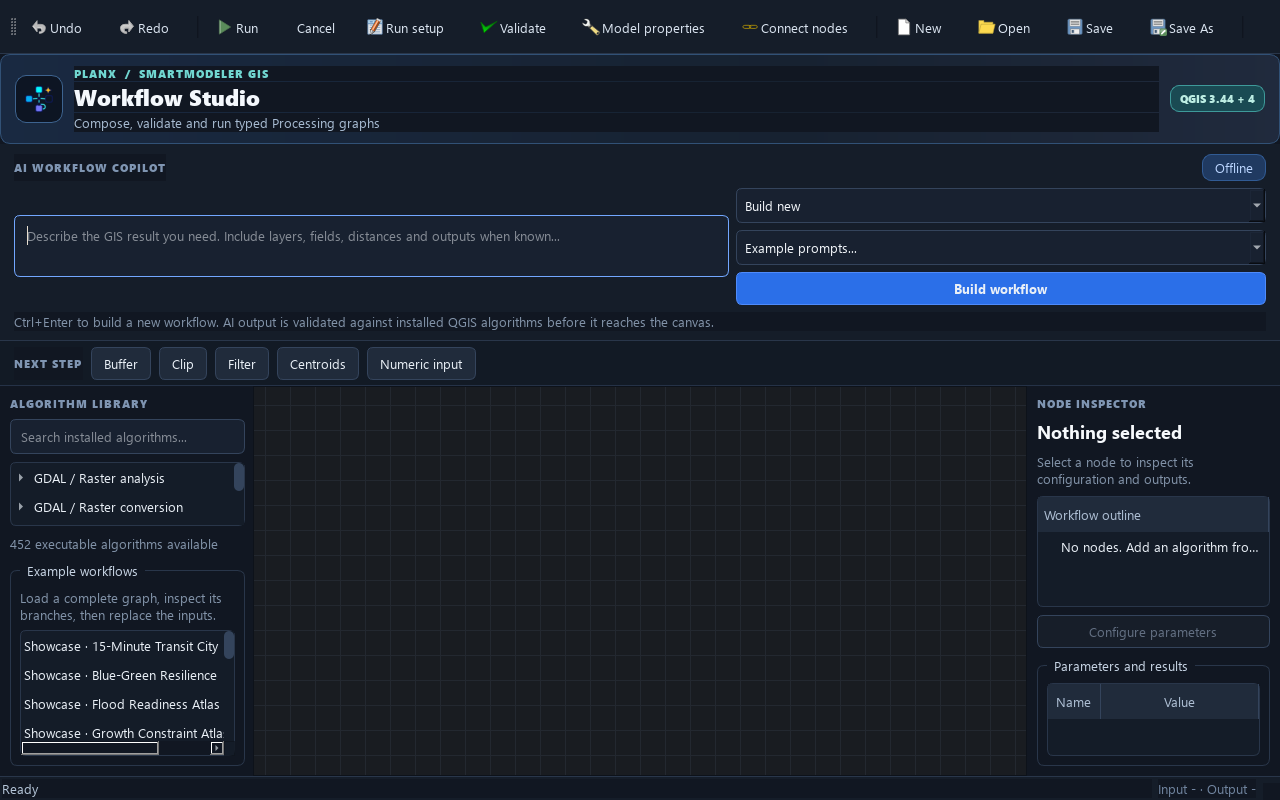Viewport: 1280px width, 800px height.
Task: Click the Workflow outline header
Action: pos(1153,515)
